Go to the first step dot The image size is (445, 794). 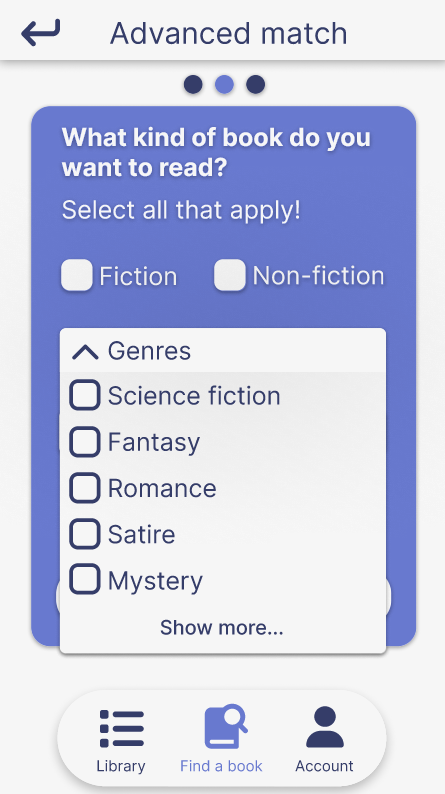pos(193,85)
